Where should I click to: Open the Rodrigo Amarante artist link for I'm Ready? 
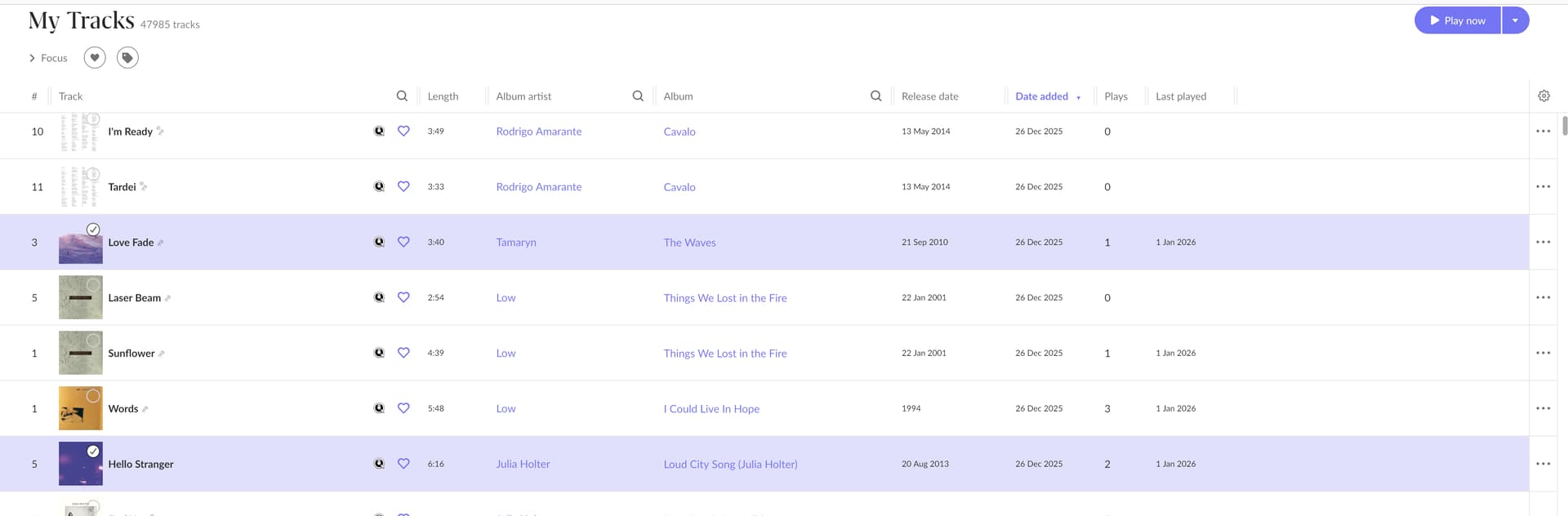538,131
